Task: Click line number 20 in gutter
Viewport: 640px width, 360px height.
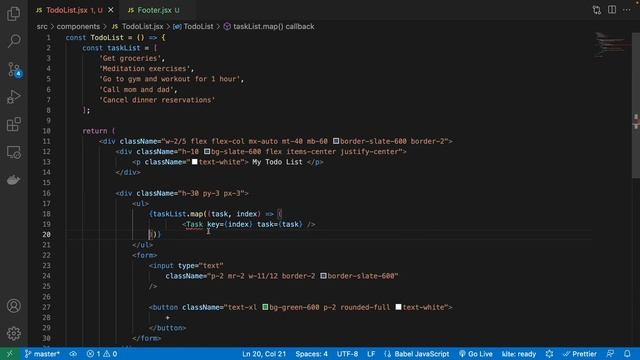Action: (x=47, y=235)
